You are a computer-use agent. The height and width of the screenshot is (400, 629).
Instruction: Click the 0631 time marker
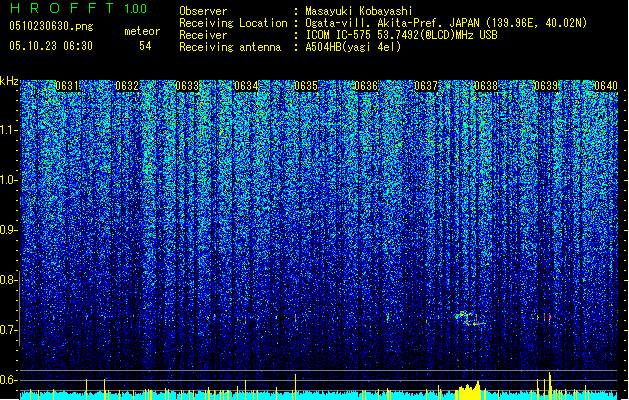67,86
